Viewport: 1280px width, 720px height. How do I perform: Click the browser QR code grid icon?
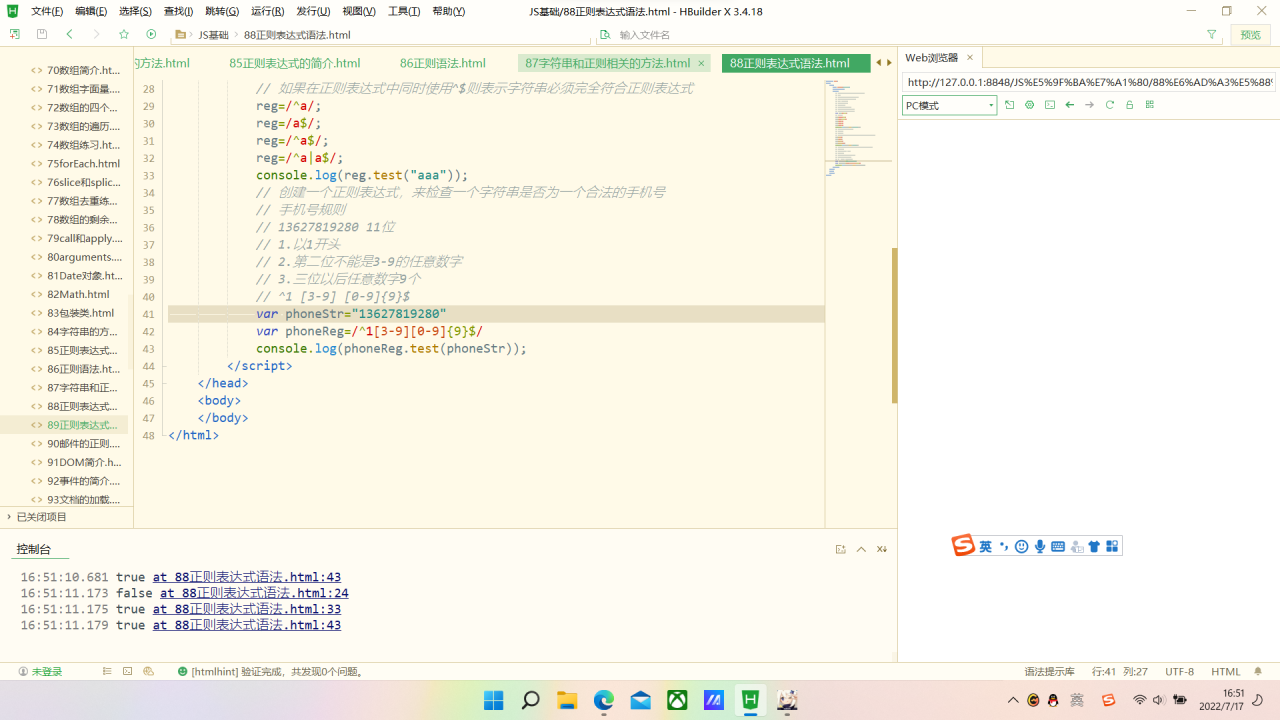coord(1150,105)
